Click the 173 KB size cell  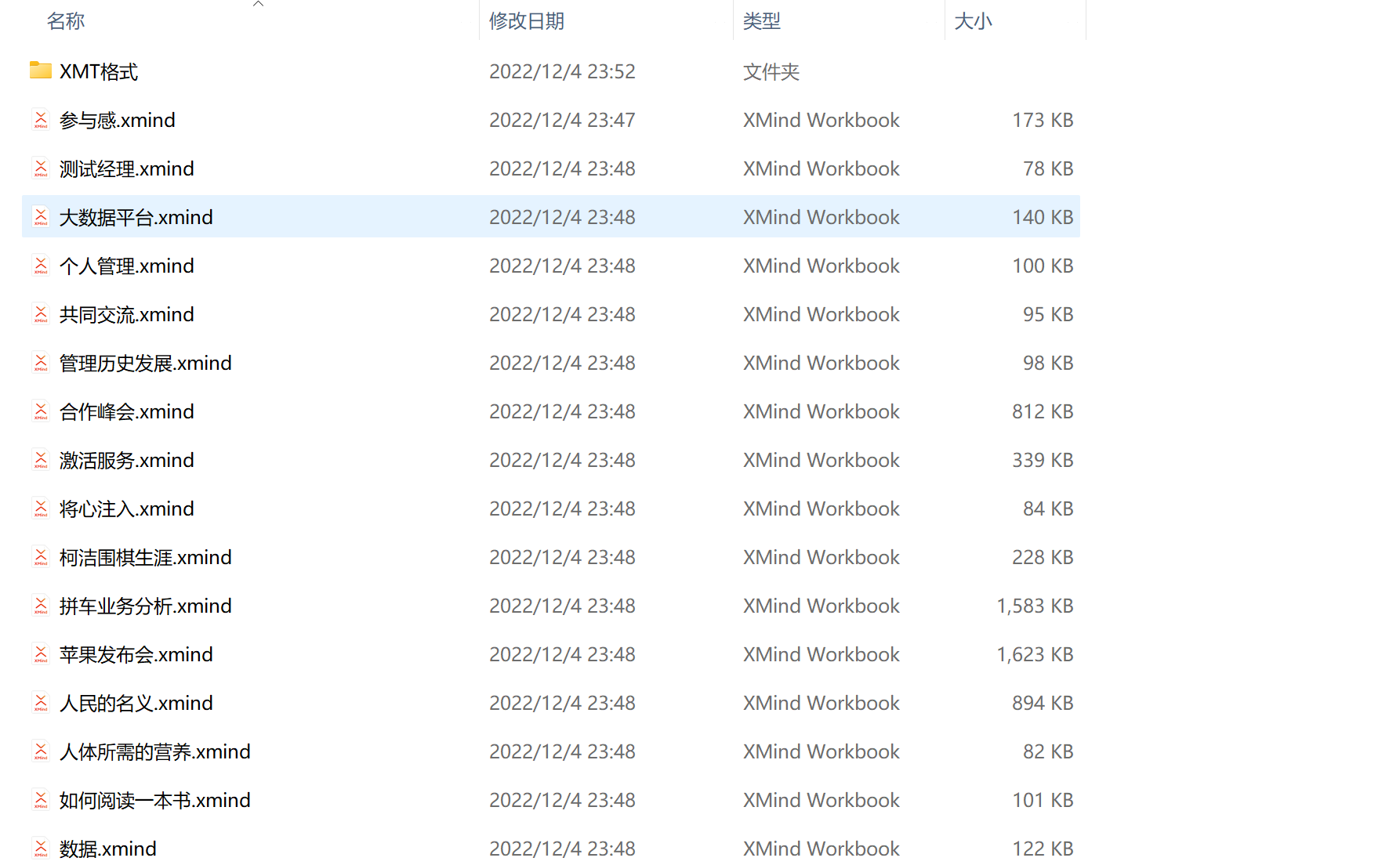click(1043, 120)
